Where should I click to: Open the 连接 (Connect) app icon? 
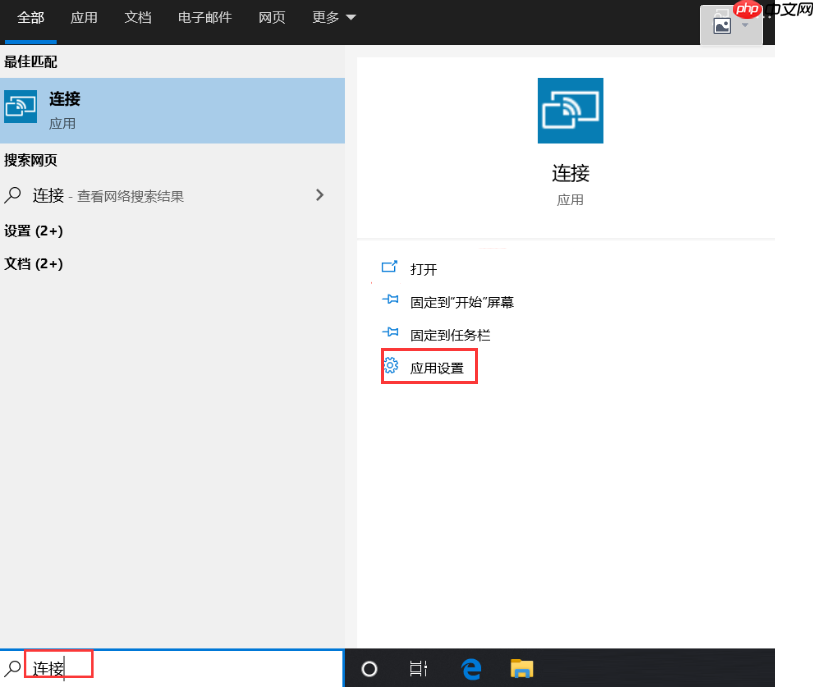point(20,107)
